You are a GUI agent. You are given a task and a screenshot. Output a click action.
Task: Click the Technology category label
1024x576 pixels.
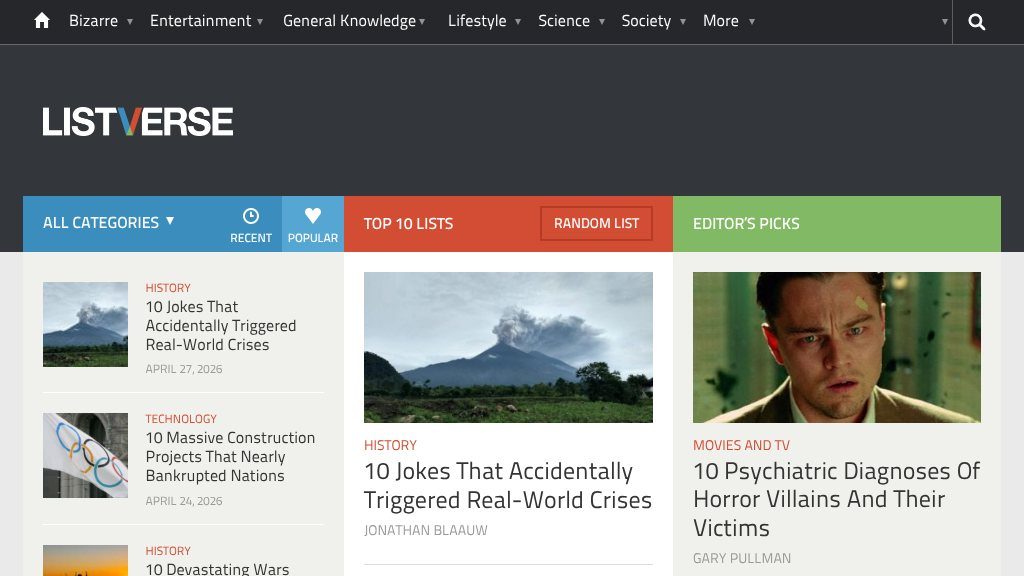[181, 419]
